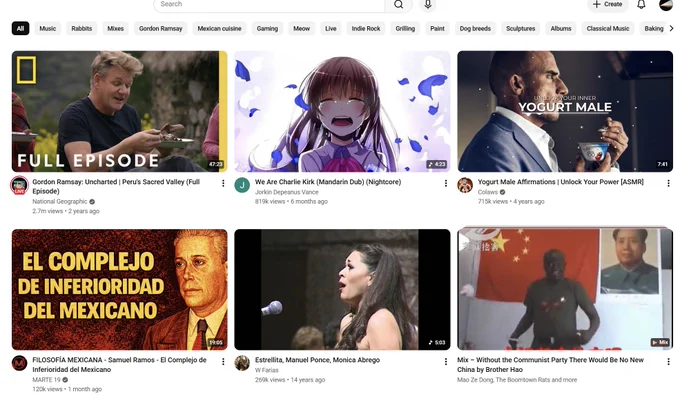Choose the Indie Rock chip

click(366, 29)
